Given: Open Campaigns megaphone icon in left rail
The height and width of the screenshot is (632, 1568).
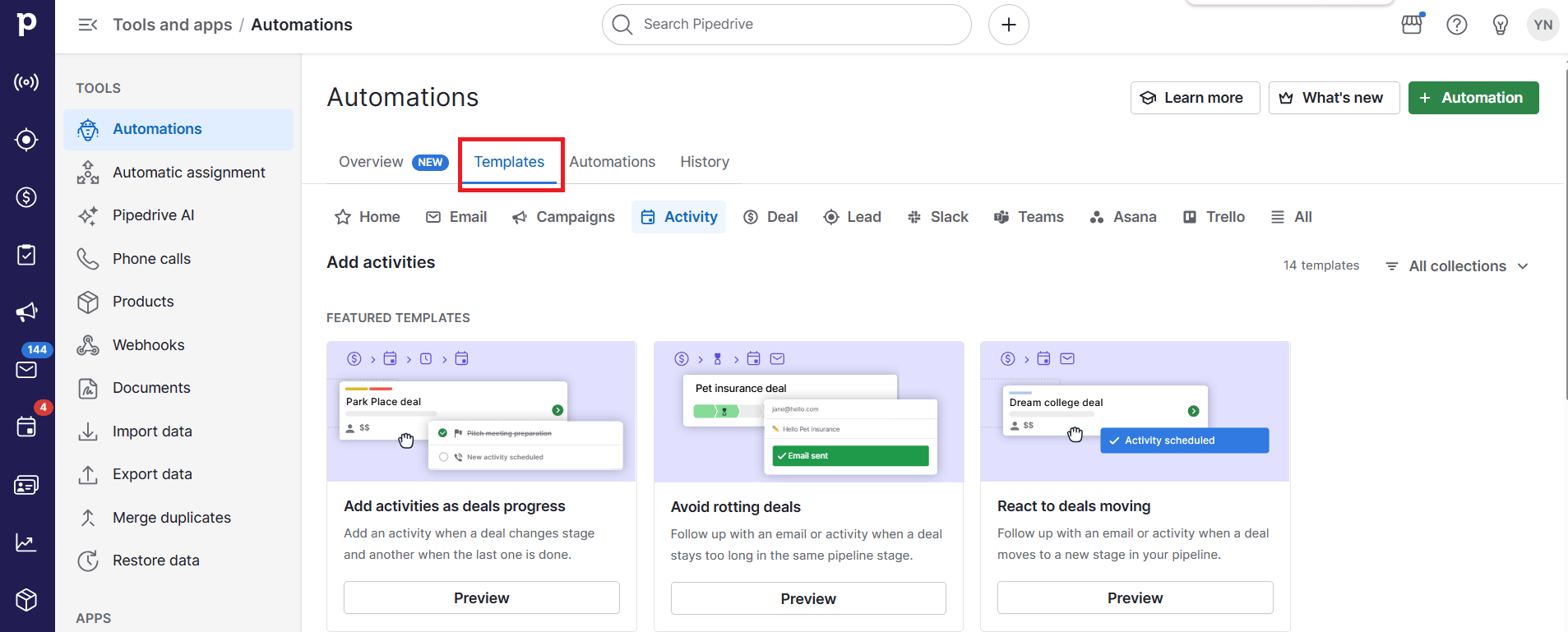Looking at the screenshot, I should click(26, 312).
